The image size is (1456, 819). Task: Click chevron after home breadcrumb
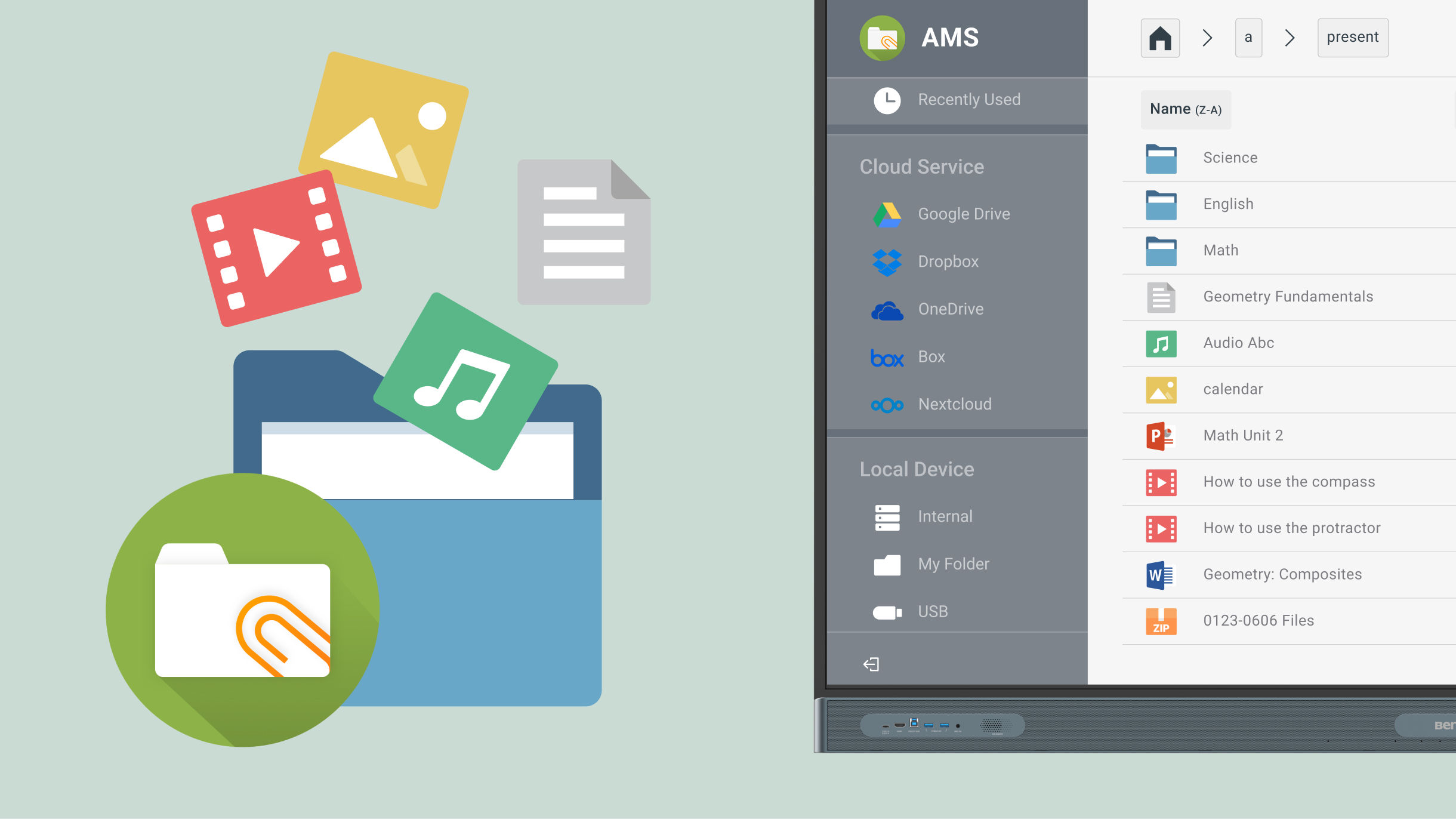click(1207, 38)
